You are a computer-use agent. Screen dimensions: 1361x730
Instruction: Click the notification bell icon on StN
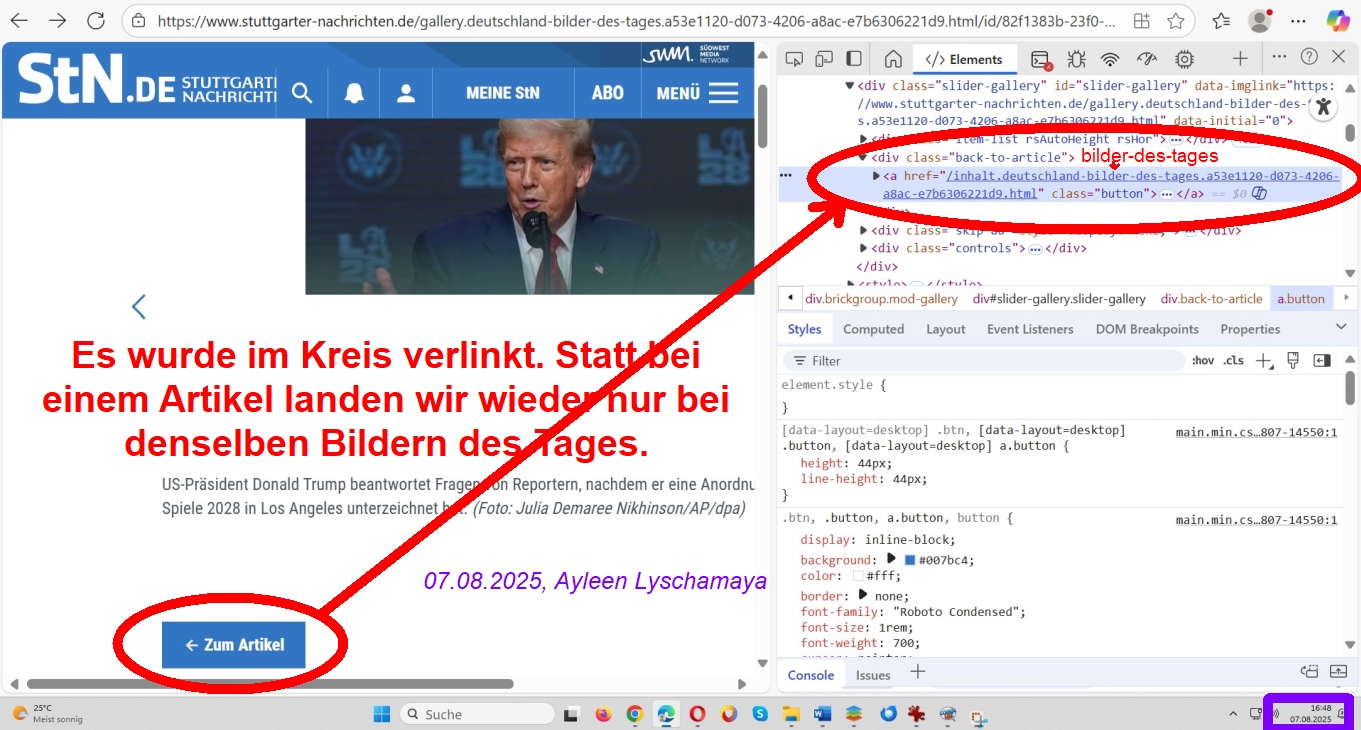(x=354, y=93)
